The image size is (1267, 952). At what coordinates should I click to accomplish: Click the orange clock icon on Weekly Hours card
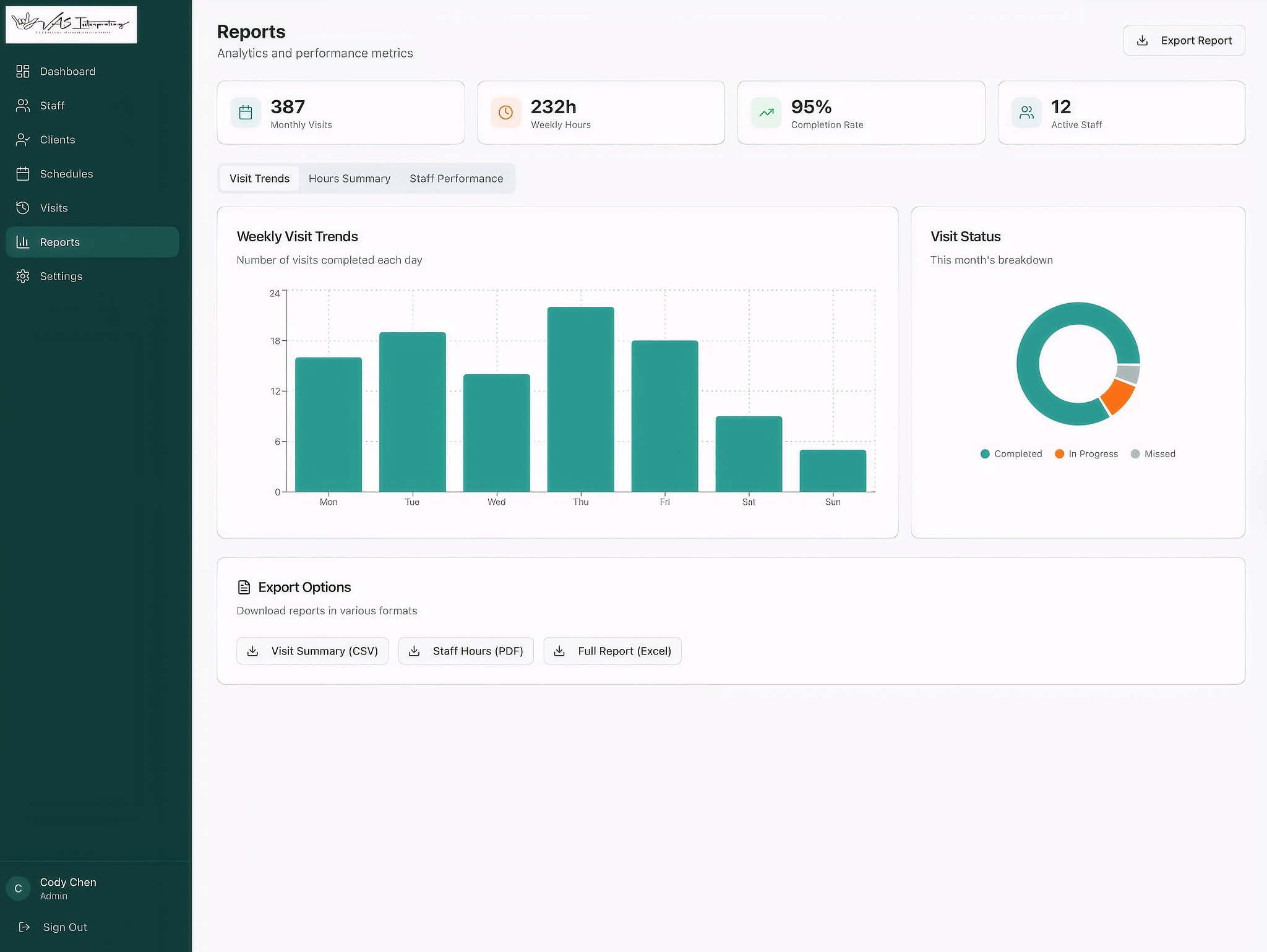(505, 113)
